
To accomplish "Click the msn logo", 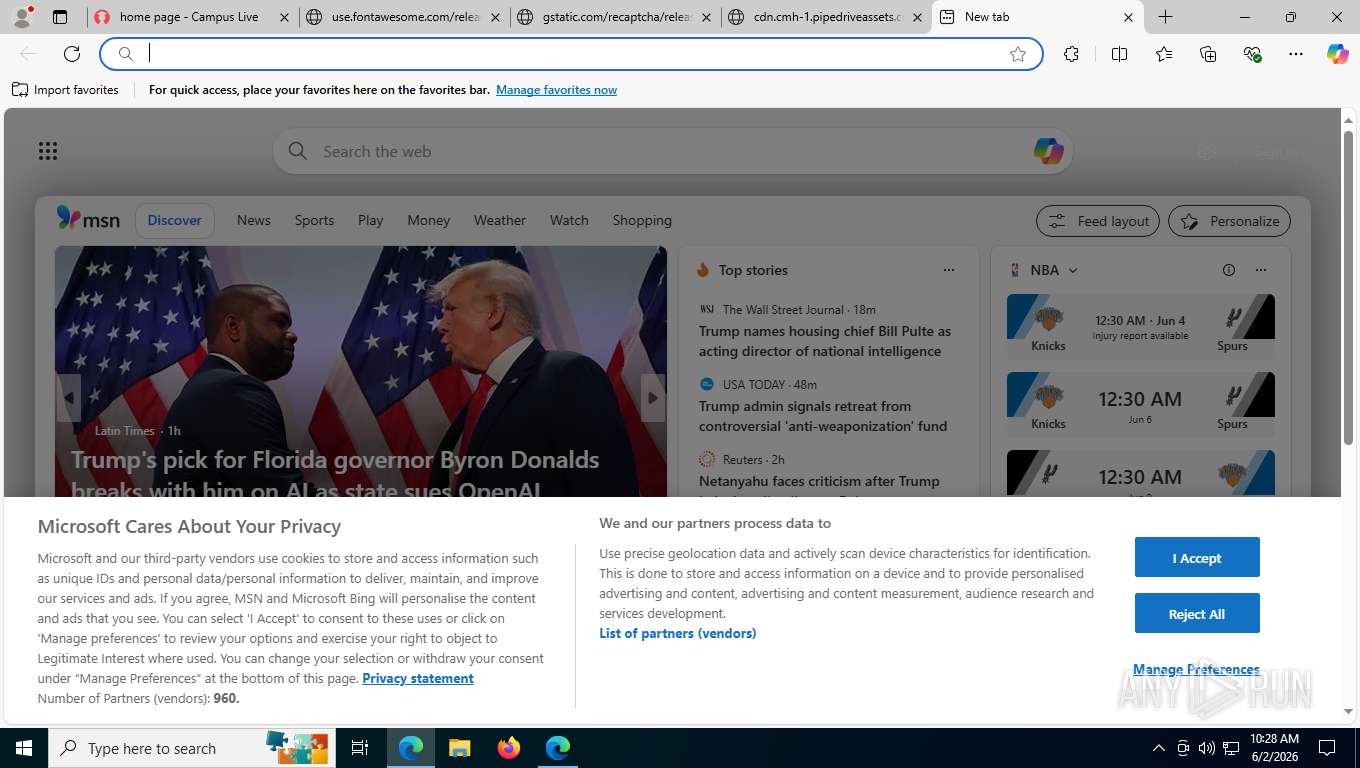I will tap(88, 219).
